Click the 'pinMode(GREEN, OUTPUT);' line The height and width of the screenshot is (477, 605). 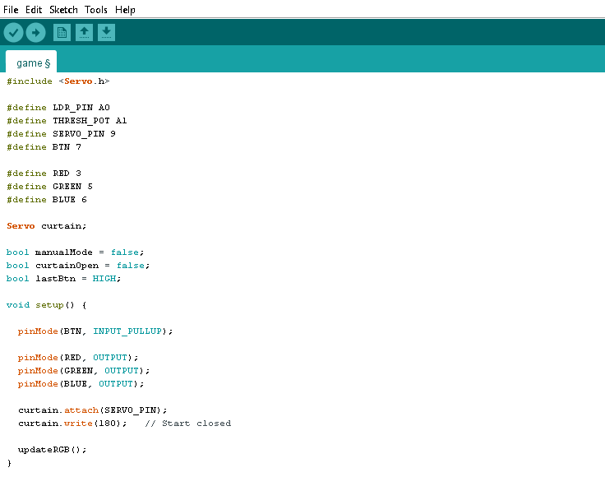(84, 370)
